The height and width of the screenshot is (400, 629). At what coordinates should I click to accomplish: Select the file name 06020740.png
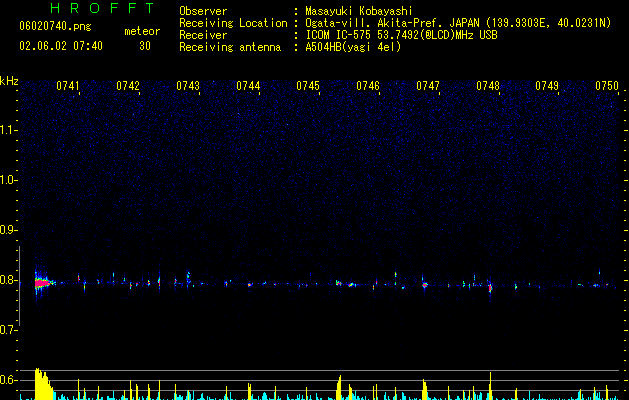click(55, 26)
